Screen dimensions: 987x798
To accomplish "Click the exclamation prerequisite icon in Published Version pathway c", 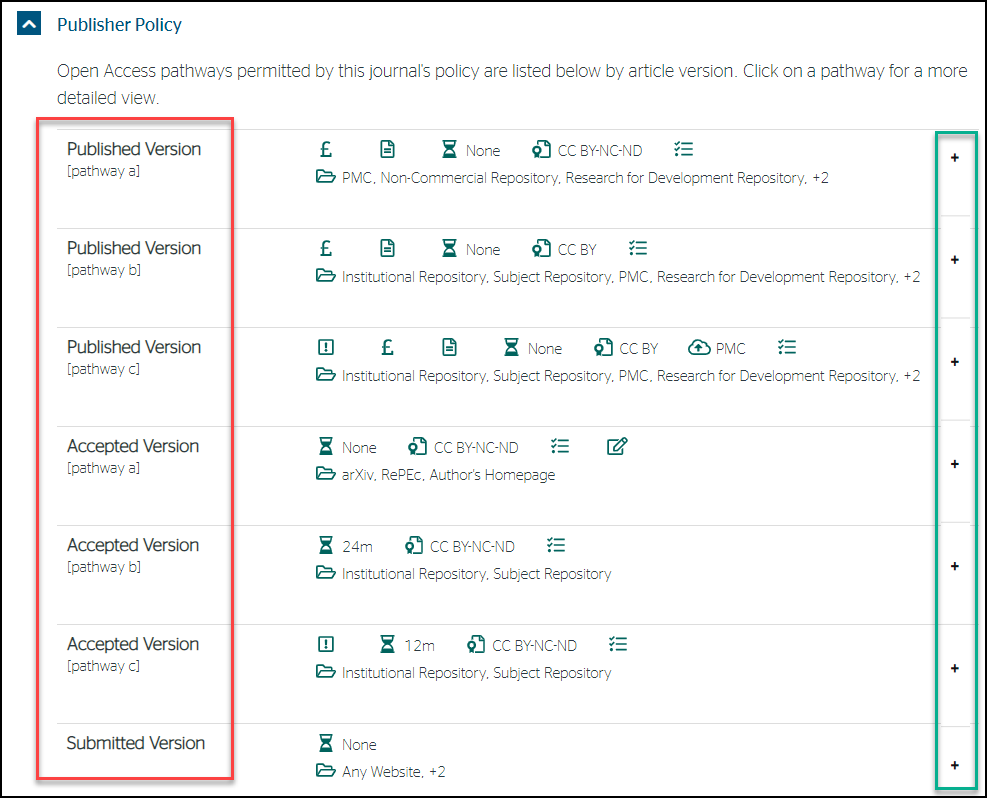I will (x=326, y=347).
